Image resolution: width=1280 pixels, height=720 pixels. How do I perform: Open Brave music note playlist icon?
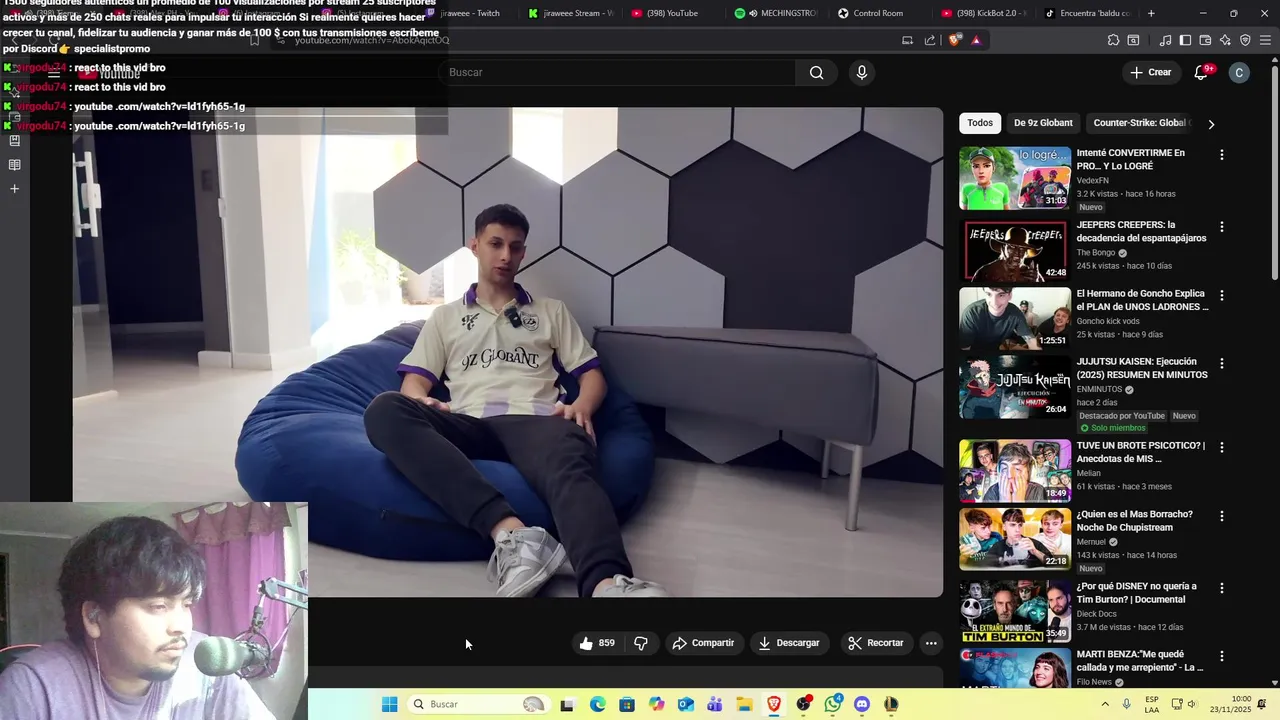[1165, 40]
